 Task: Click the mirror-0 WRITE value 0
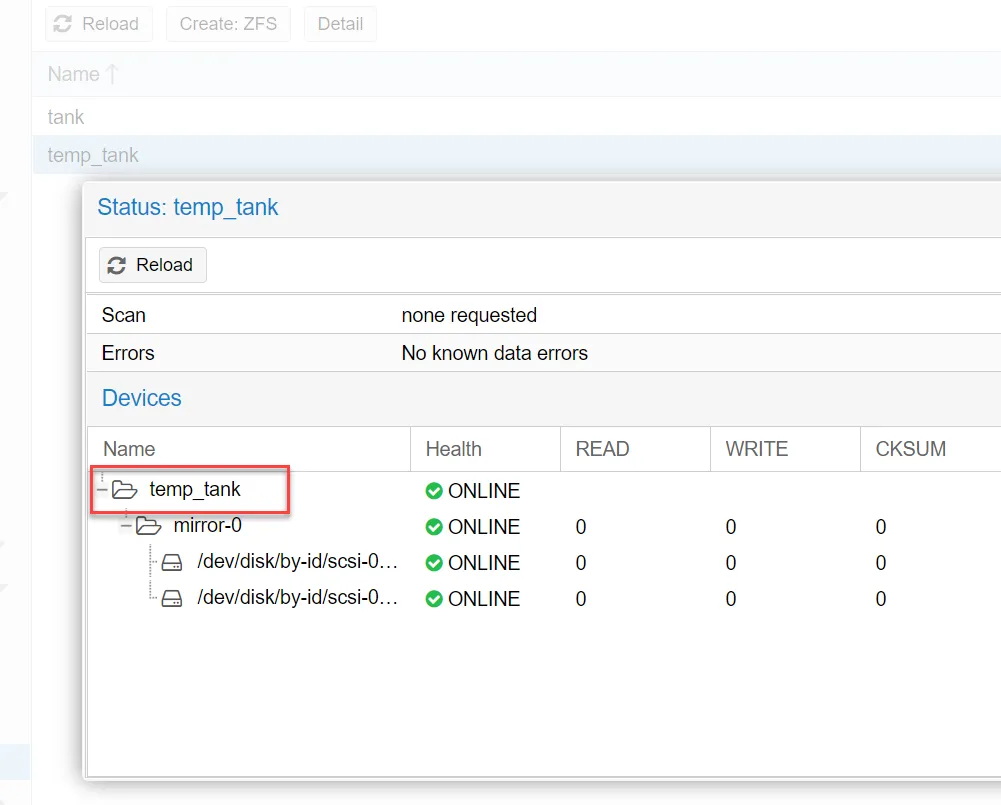click(731, 527)
